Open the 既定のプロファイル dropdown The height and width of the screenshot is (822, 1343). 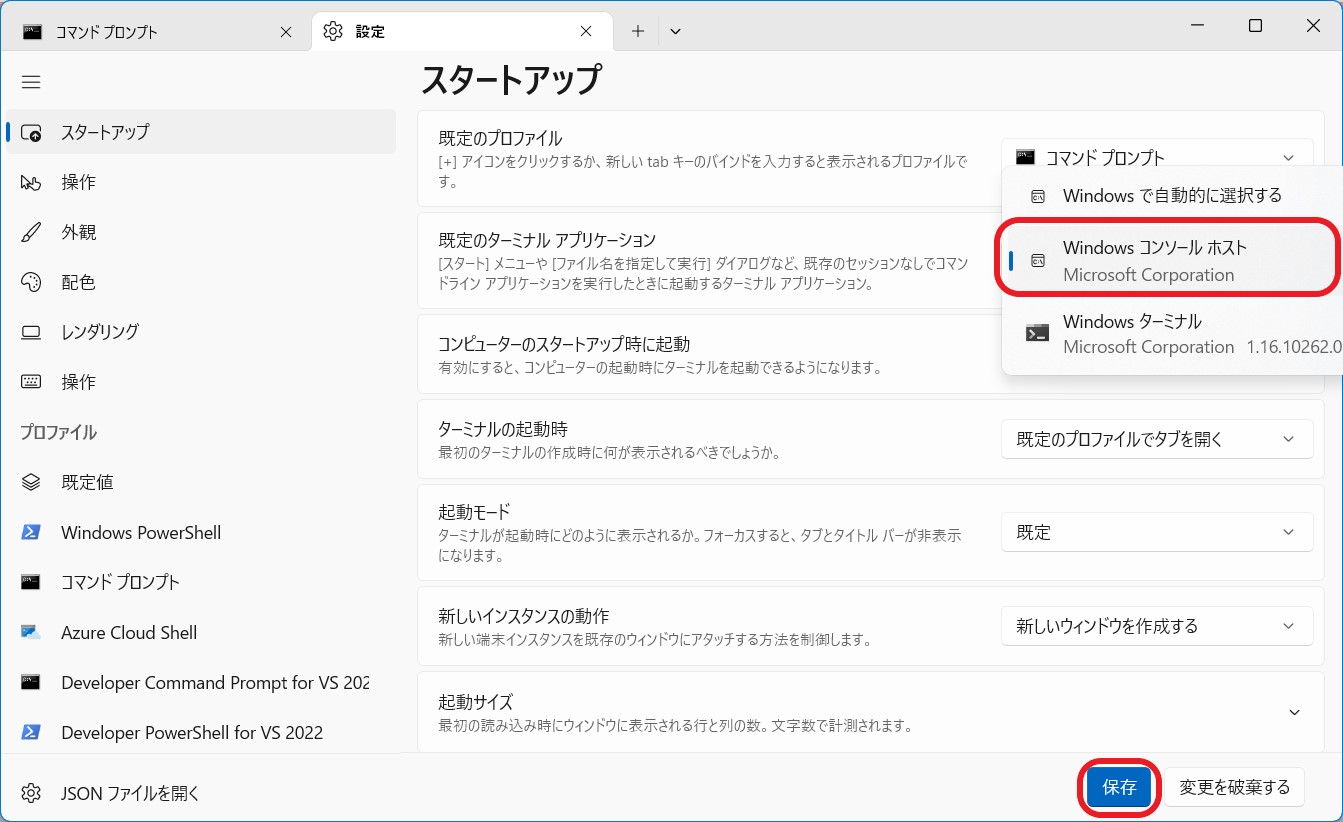coord(1156,157)
